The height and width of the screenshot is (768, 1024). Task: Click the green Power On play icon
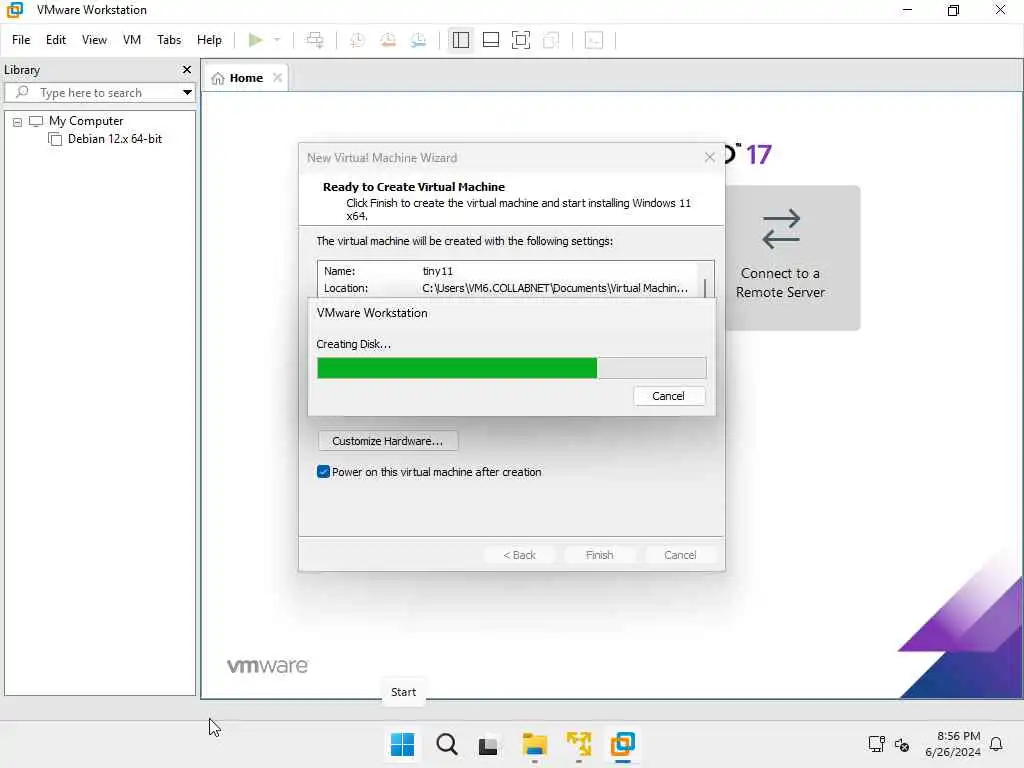click(255, 40)
